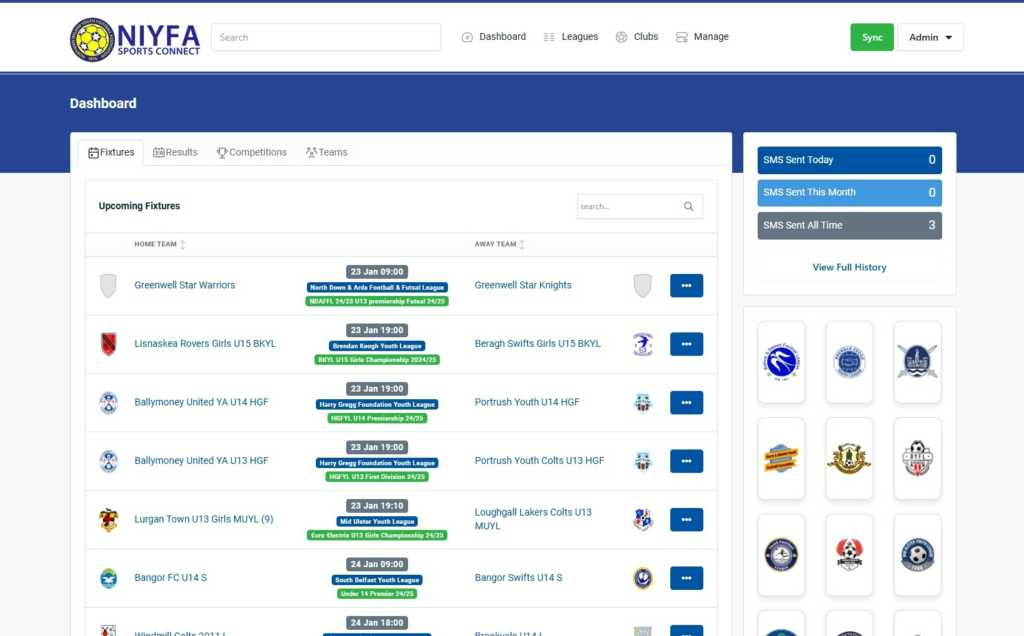
Task: Switch to the Results tab
Action: point(175,152)
